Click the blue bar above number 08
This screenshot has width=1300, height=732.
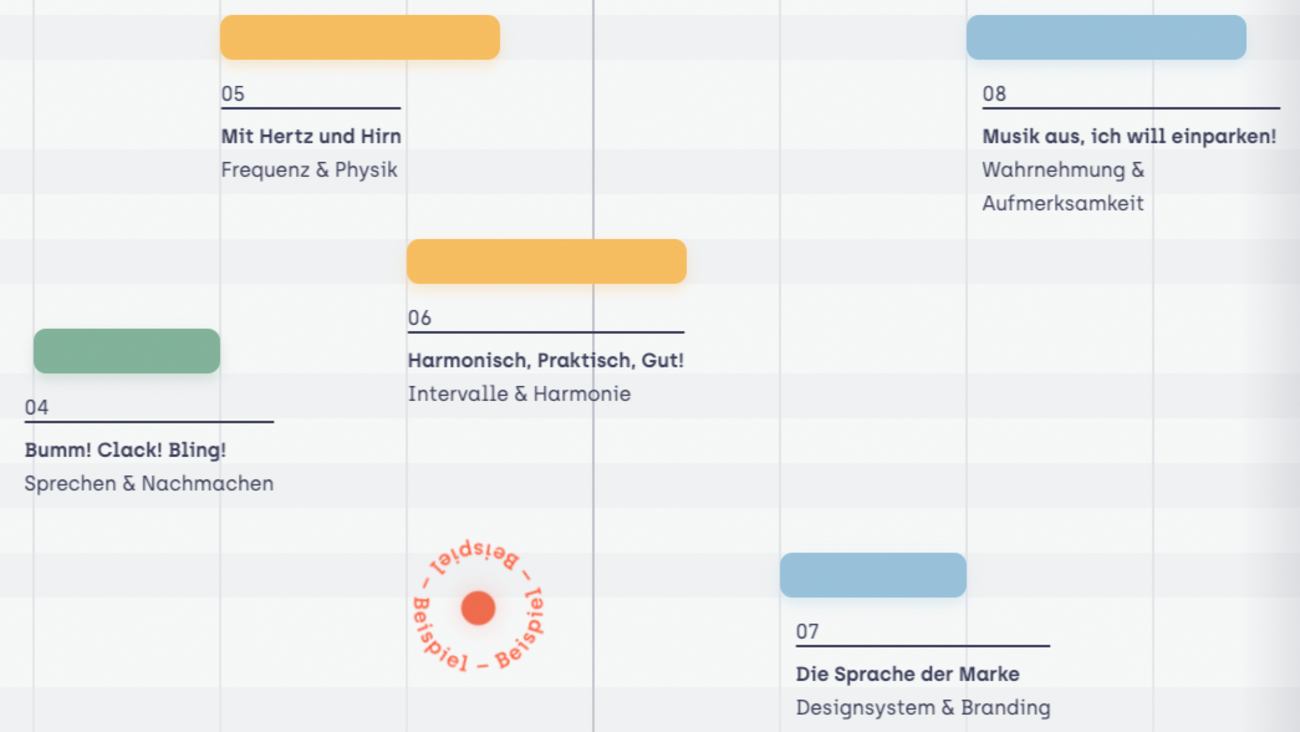click(1106, 37)
